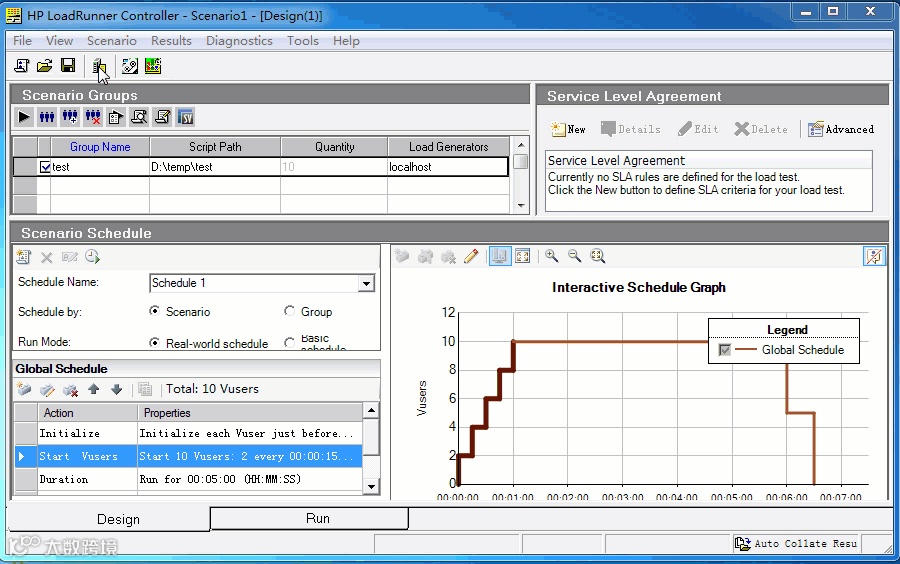Click the down arrow of Global Schedule scrollbar
This screenshot has height=564, width=900.
(x=371, y=487)
